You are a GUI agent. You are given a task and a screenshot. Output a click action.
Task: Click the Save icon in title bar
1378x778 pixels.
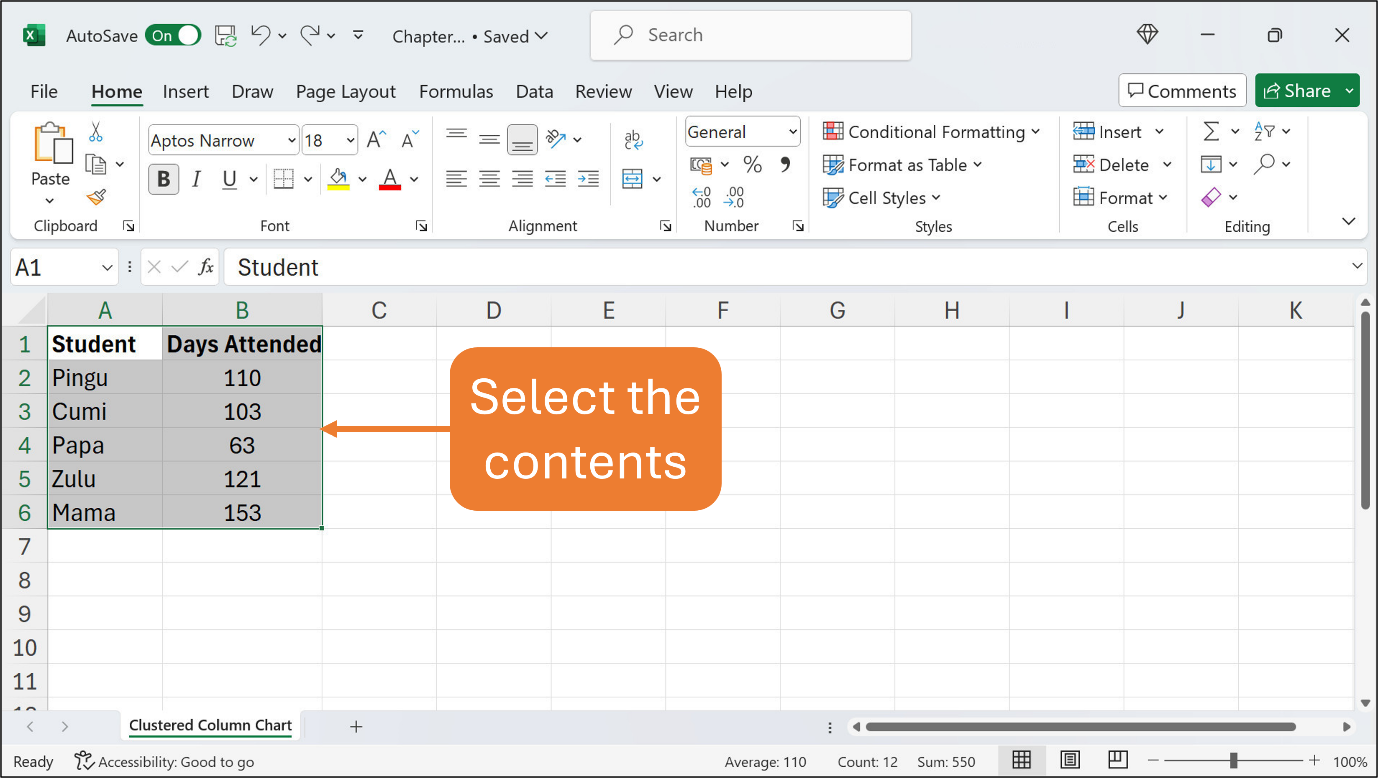pos(226,35)
